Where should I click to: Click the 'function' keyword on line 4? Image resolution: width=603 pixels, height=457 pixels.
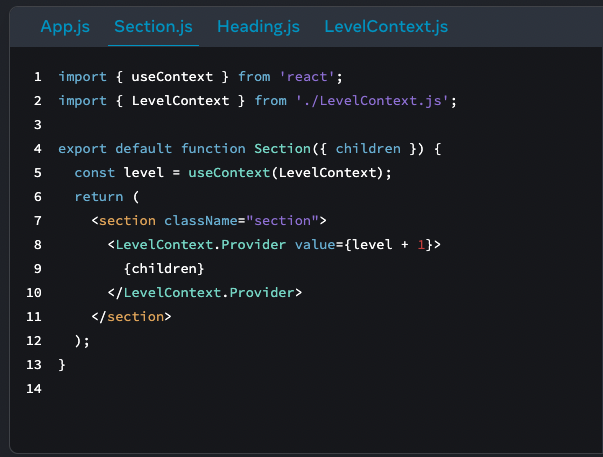pyautogui.click(x=213, y=148)
